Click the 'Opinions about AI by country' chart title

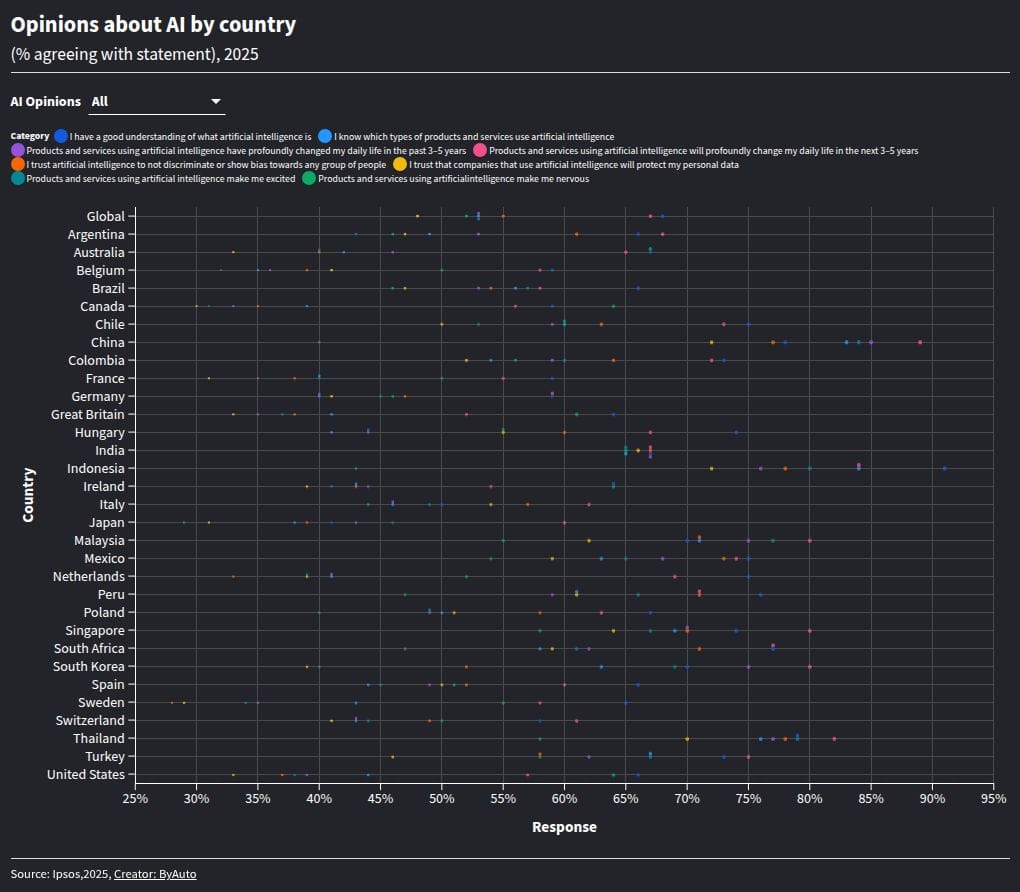(x=154, y=25)
